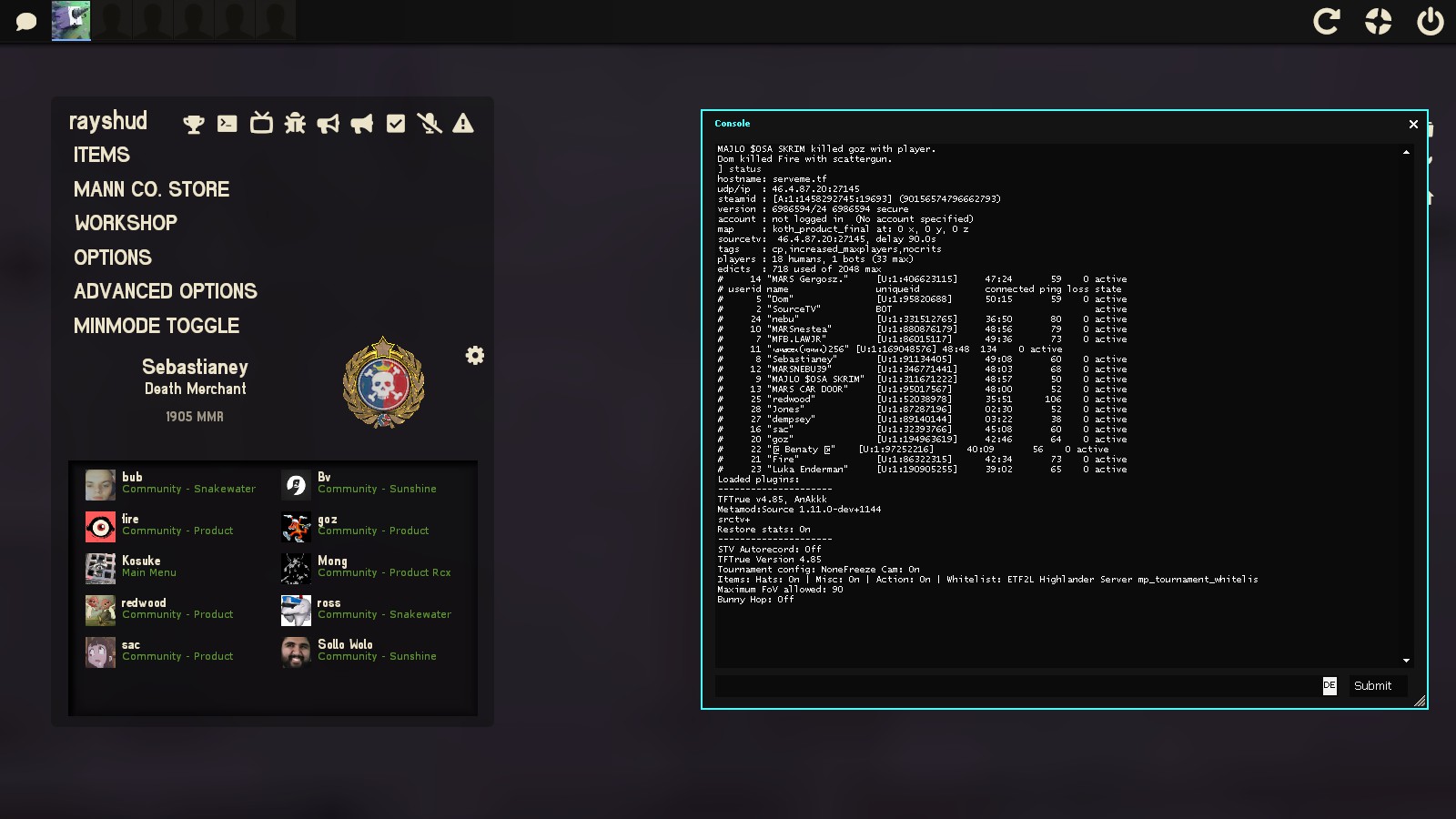Open the ITEMS menu
1456x819 pixels.
point(102,155)
